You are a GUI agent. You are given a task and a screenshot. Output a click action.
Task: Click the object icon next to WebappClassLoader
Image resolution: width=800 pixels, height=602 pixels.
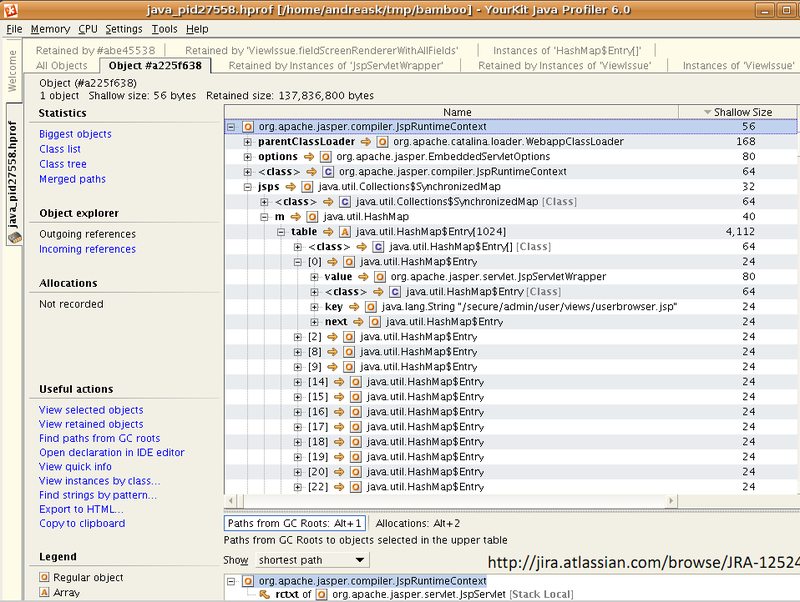pyautogui.click(x=382, y=142)
